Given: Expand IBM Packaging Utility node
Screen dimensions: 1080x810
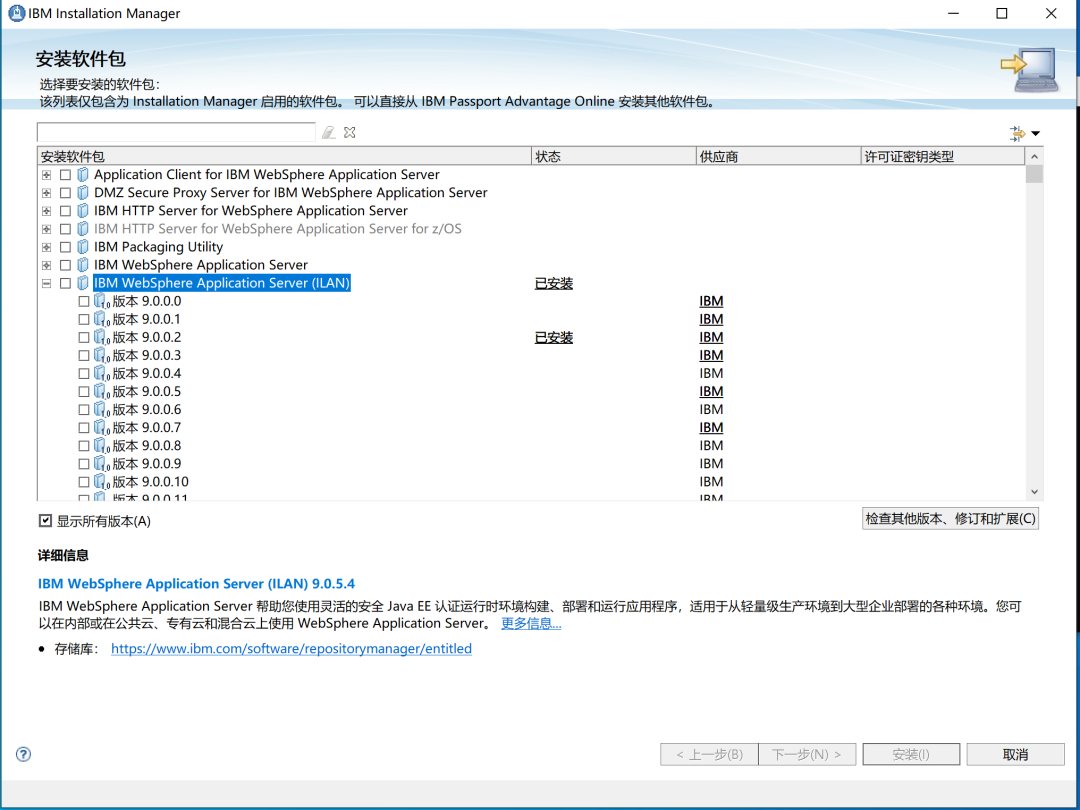Looking at the screenshot, I should tap(46, 247).
